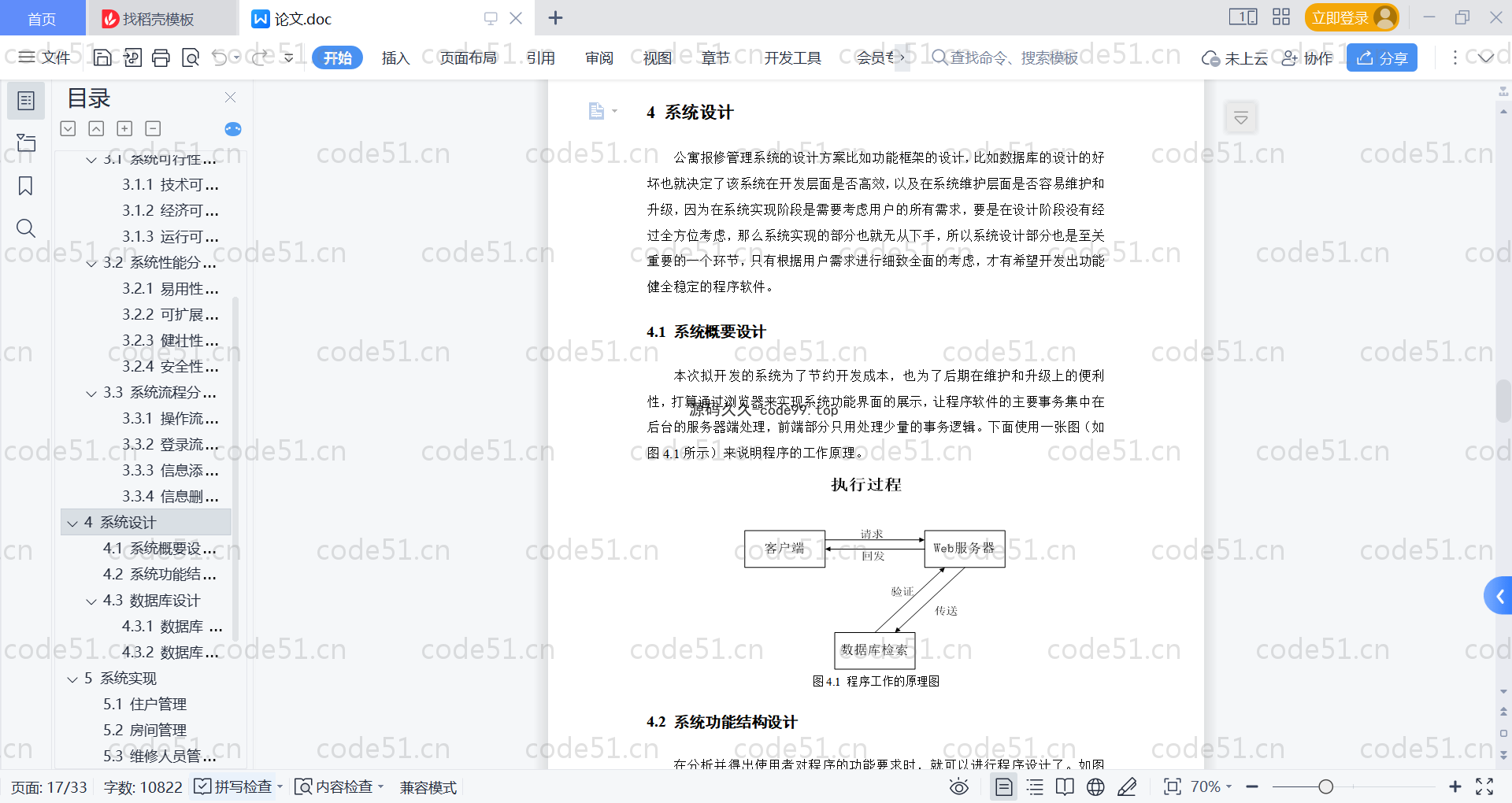Click the fit-page zoom icon

(1172, 786)
